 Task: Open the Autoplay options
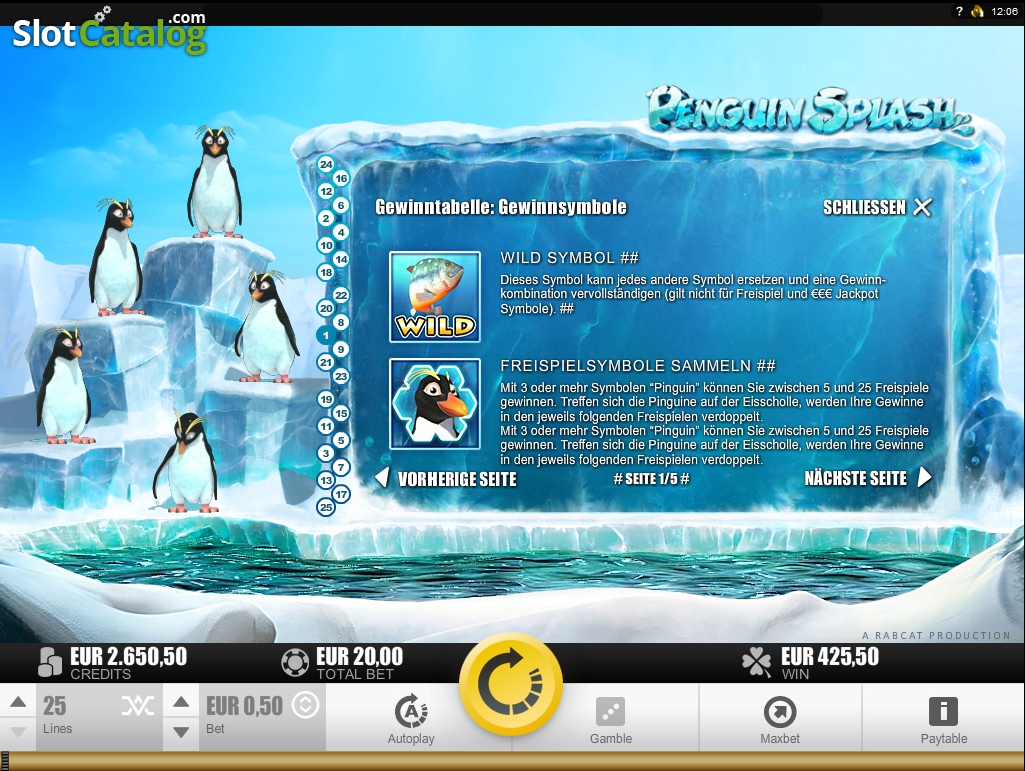pos(411,718)
